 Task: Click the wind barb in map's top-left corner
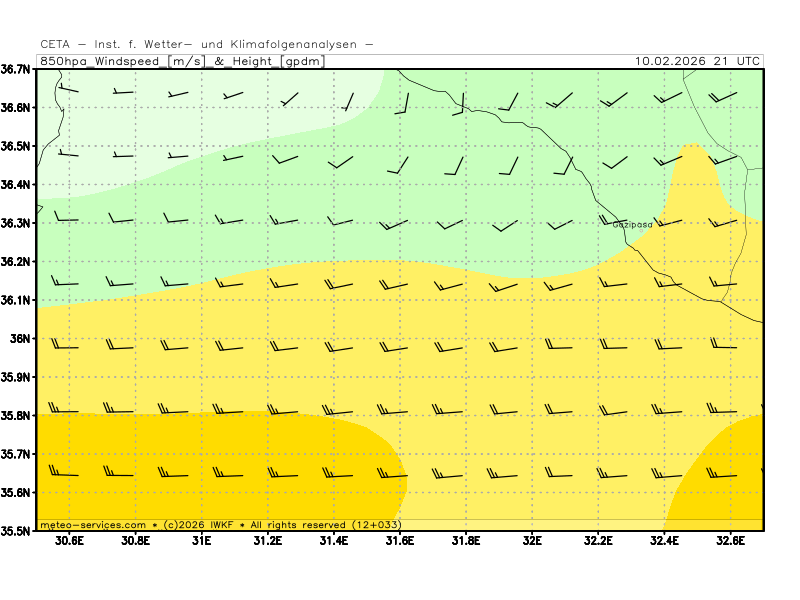coord(68,89)
